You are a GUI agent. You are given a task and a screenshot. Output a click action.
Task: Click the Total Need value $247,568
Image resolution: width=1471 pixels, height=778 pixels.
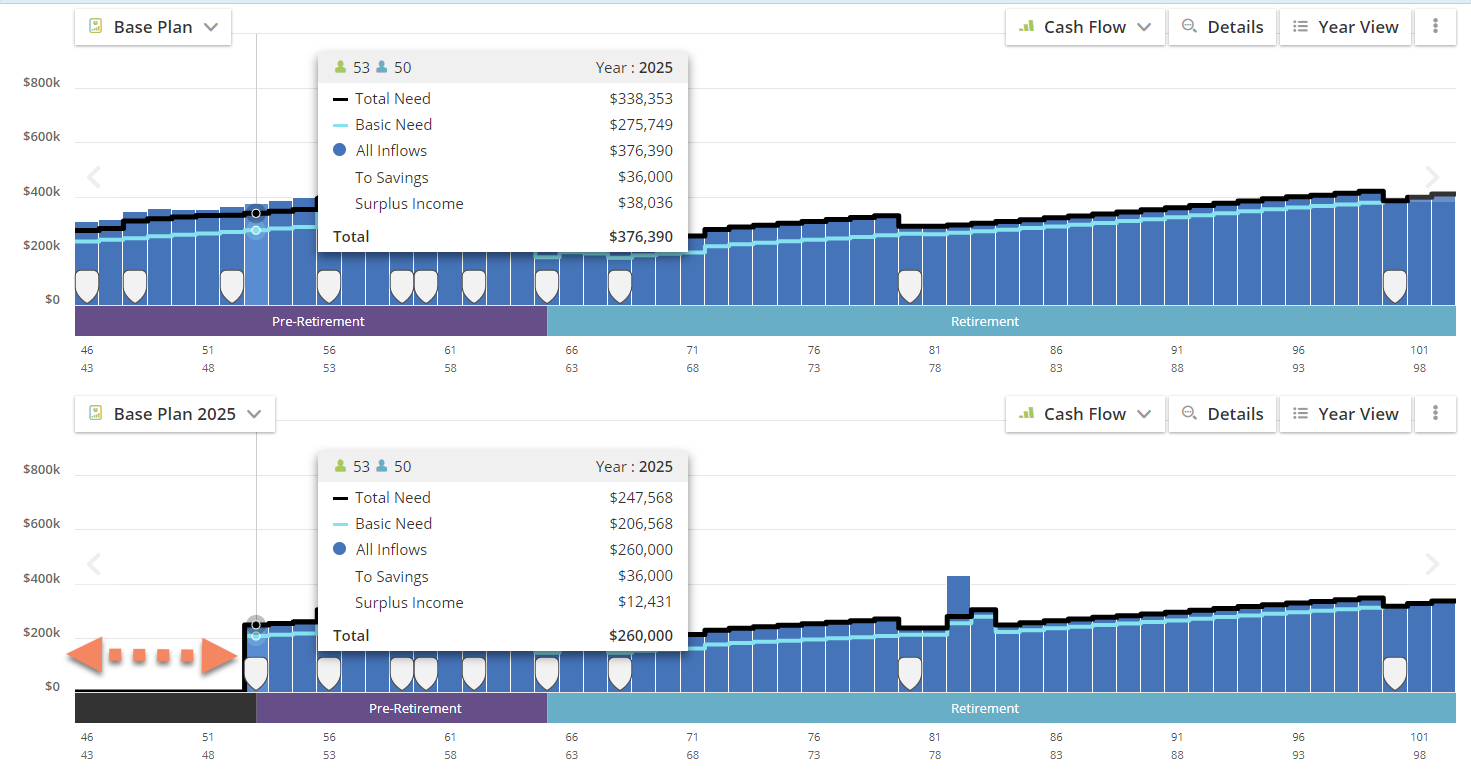(x=641, y=498)
